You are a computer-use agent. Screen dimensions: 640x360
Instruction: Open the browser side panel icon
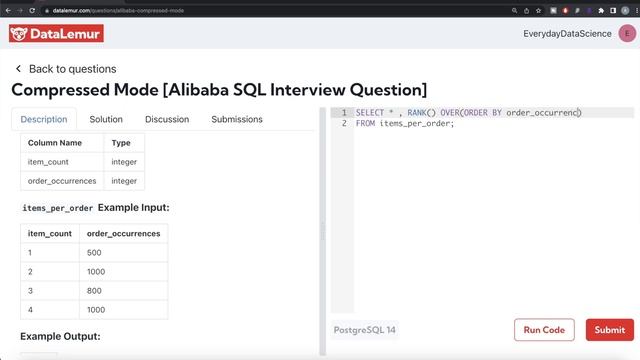coord(613,11)
